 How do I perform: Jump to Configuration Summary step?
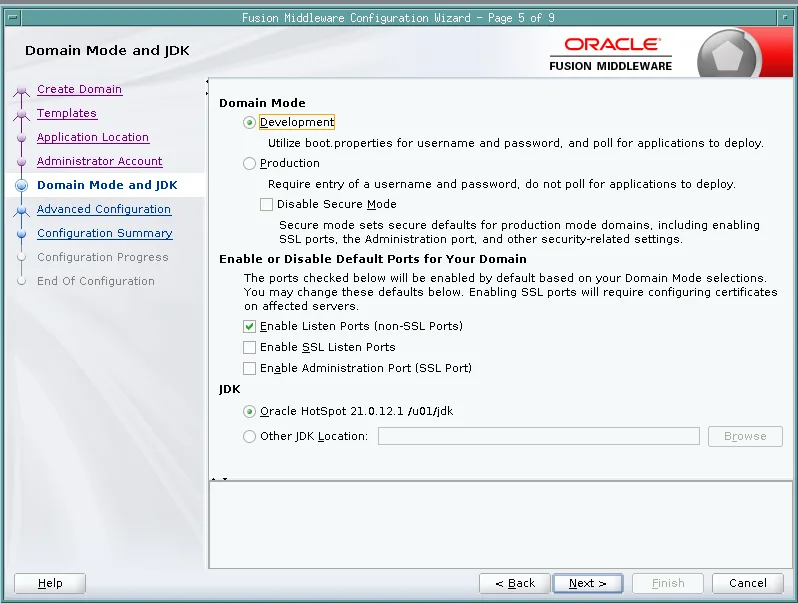coord(105,233)
